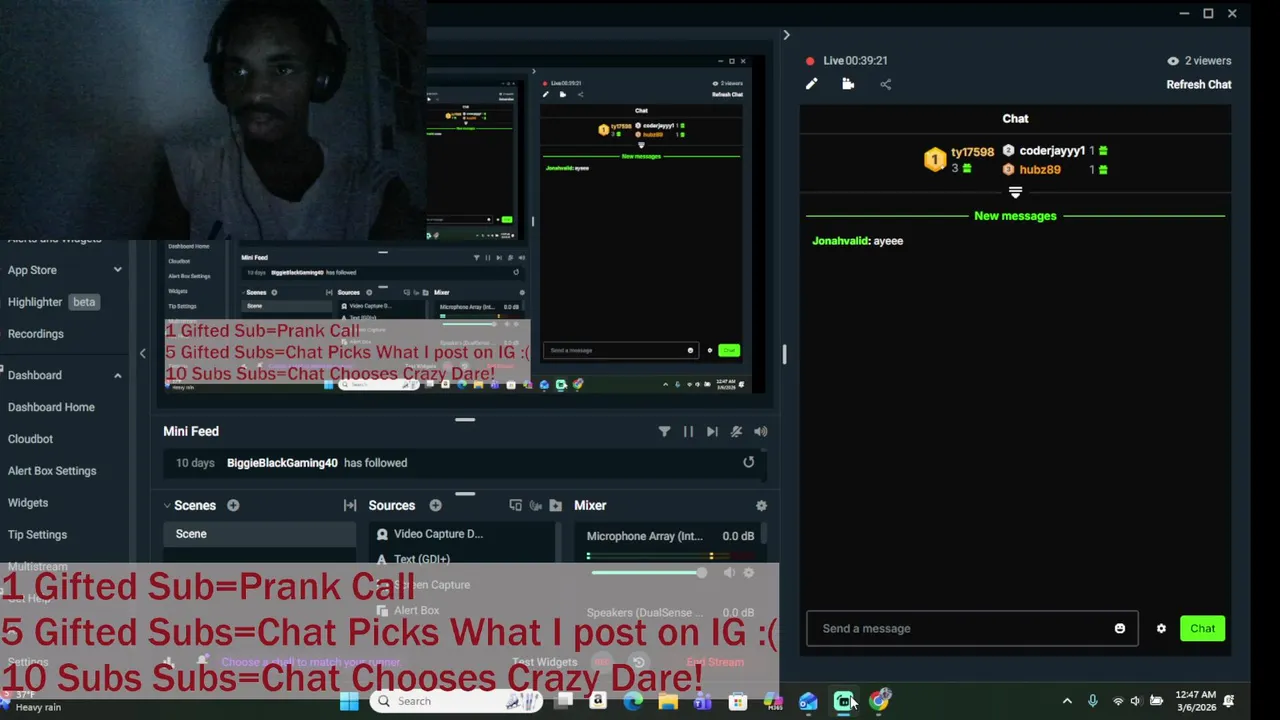Open Google Chrome from the taskbar
The width and height of the screenshot is (1280, 720).
879,701
